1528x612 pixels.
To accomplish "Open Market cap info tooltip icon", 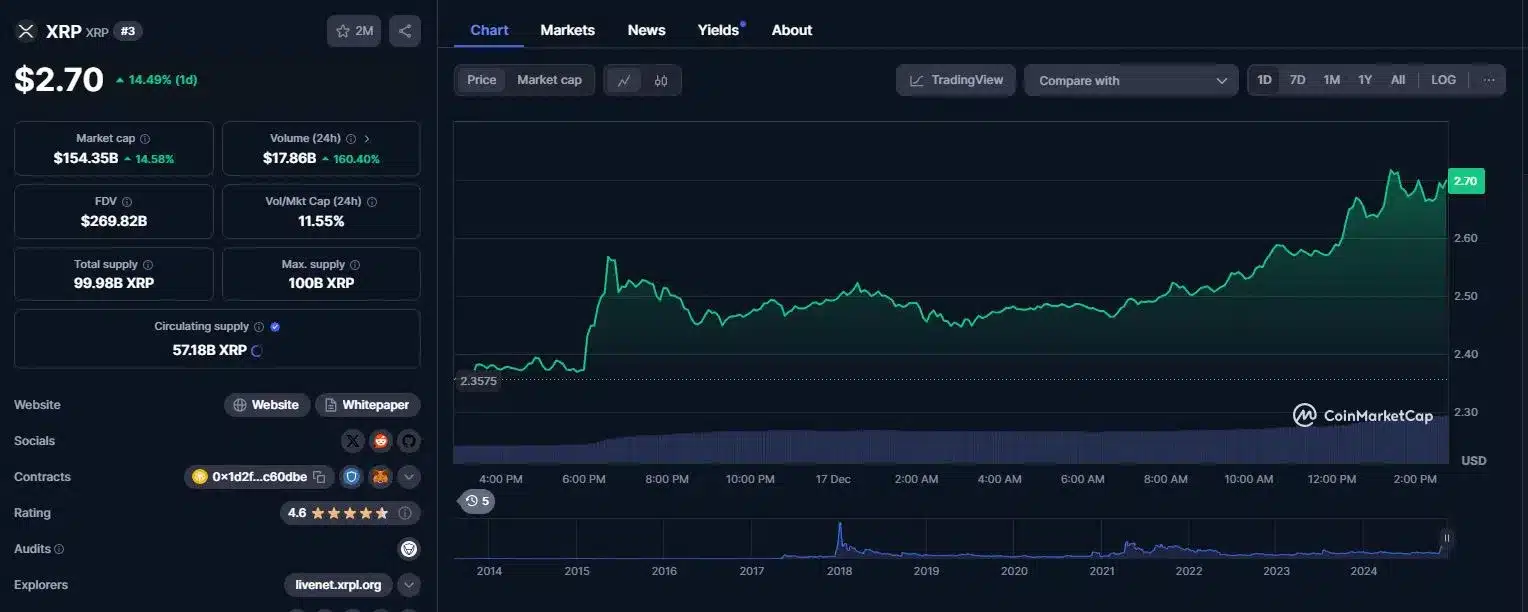I will point(145,139).
